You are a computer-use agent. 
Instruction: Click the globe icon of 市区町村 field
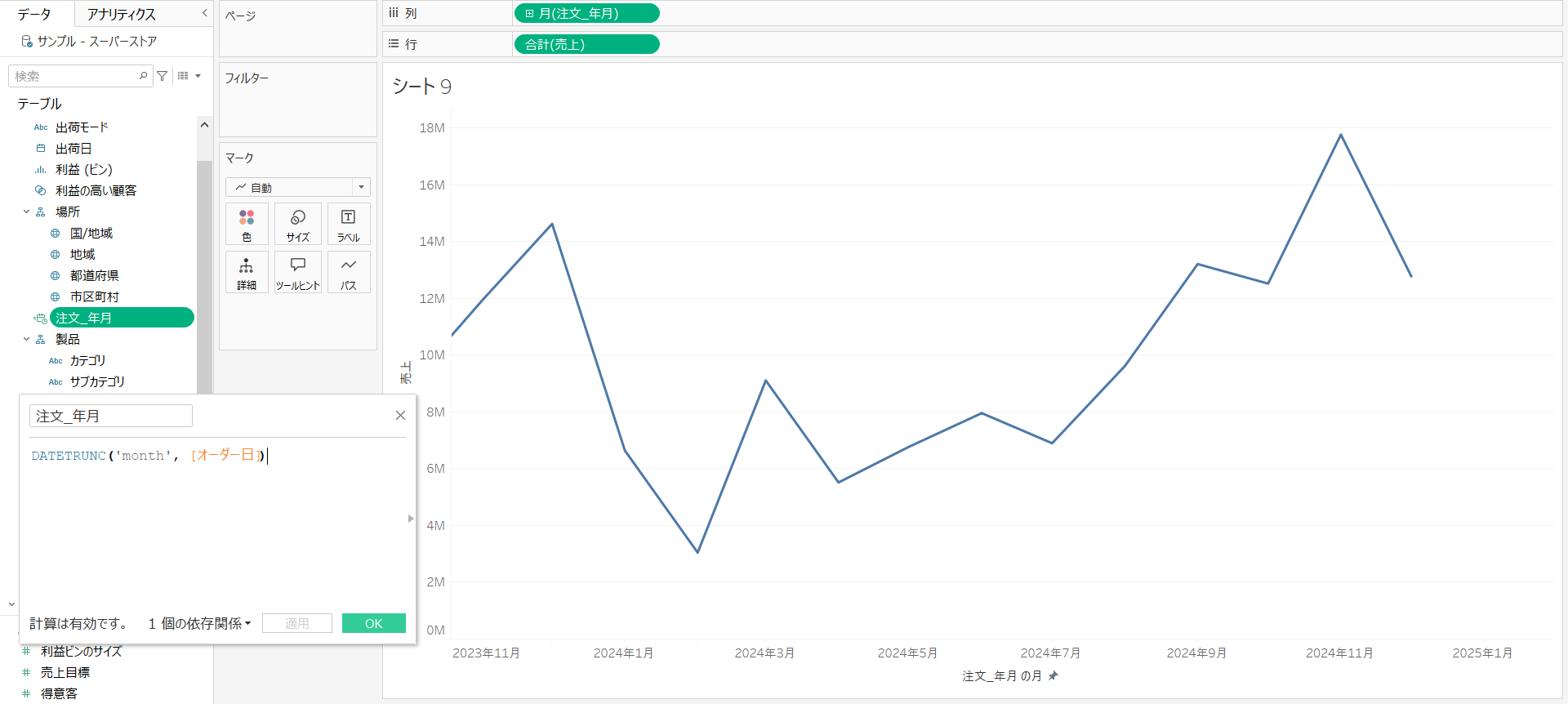(56, 297)
